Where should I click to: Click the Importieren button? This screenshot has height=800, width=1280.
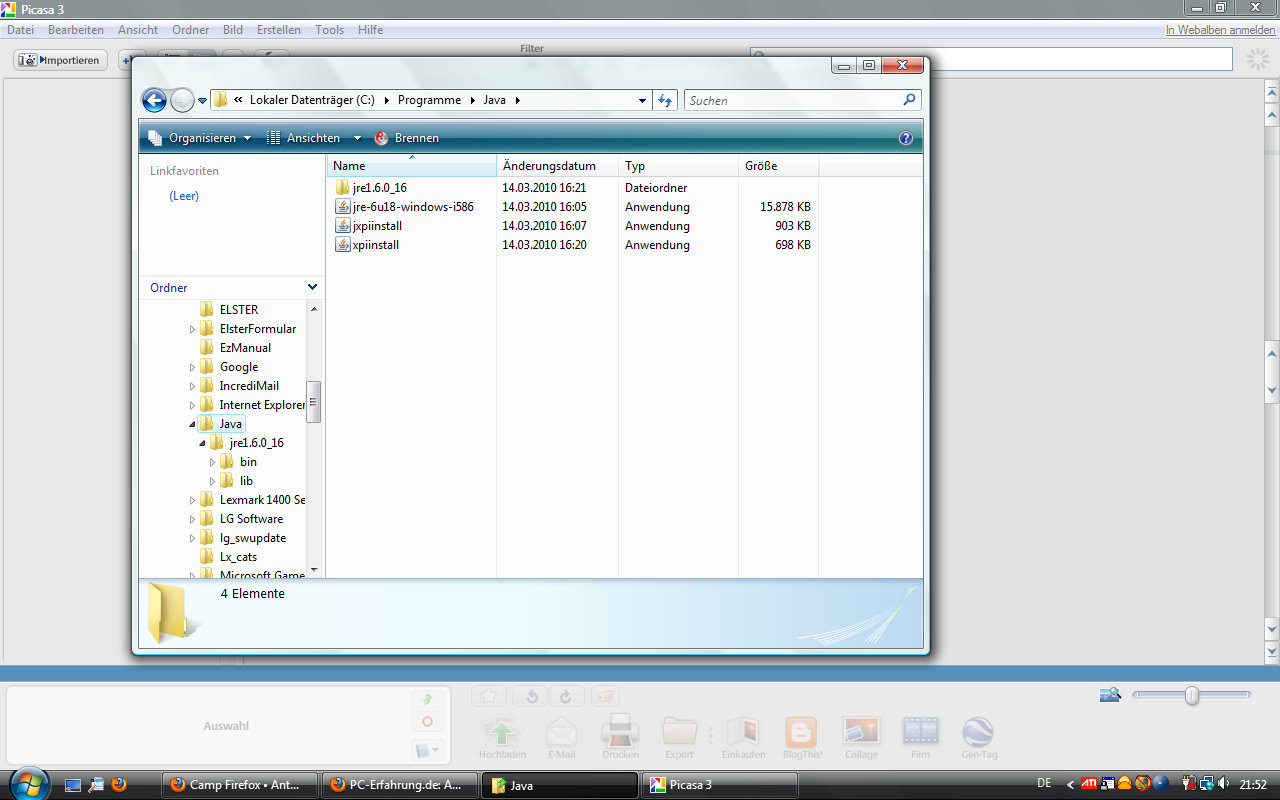(60, 60)
